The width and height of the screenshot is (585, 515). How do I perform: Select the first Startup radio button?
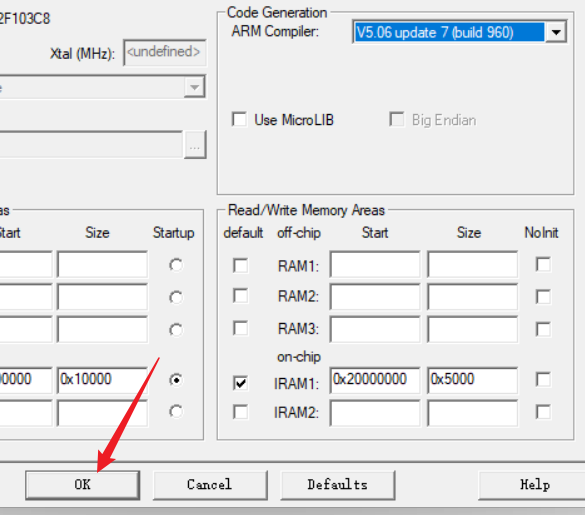pyautogui.click(x=176, y=265)
